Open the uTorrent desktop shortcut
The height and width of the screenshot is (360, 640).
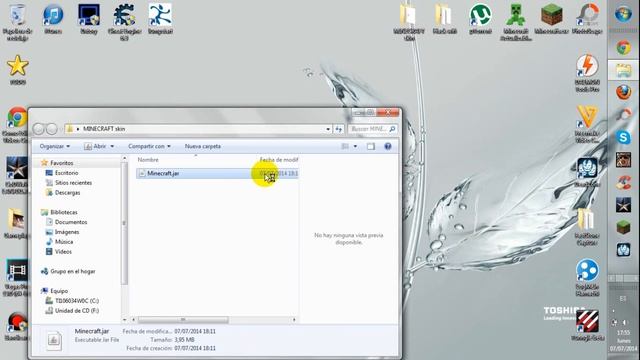[480, 19]
